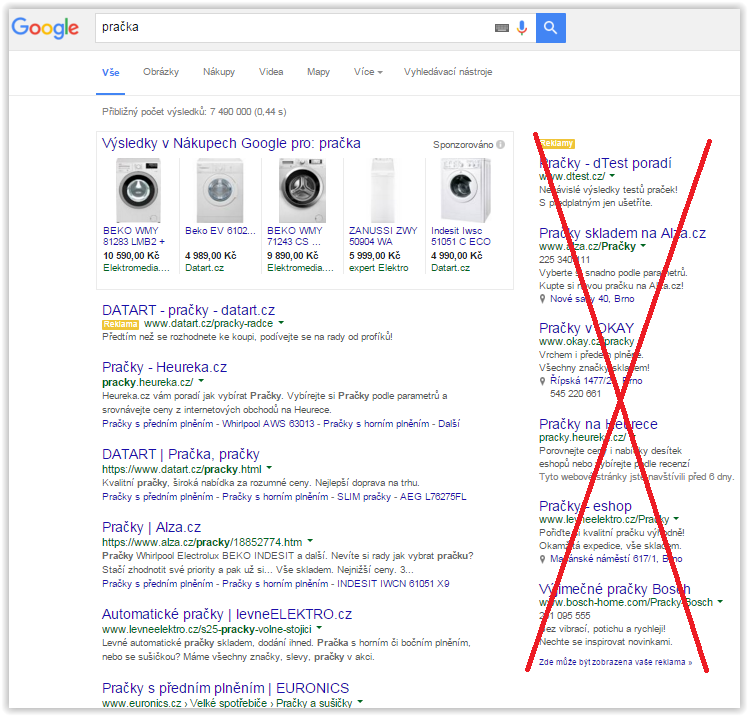
Task: Expand arrow next to bosch-home.com/Pracky-Bosch
Action: tap(720, 602)
